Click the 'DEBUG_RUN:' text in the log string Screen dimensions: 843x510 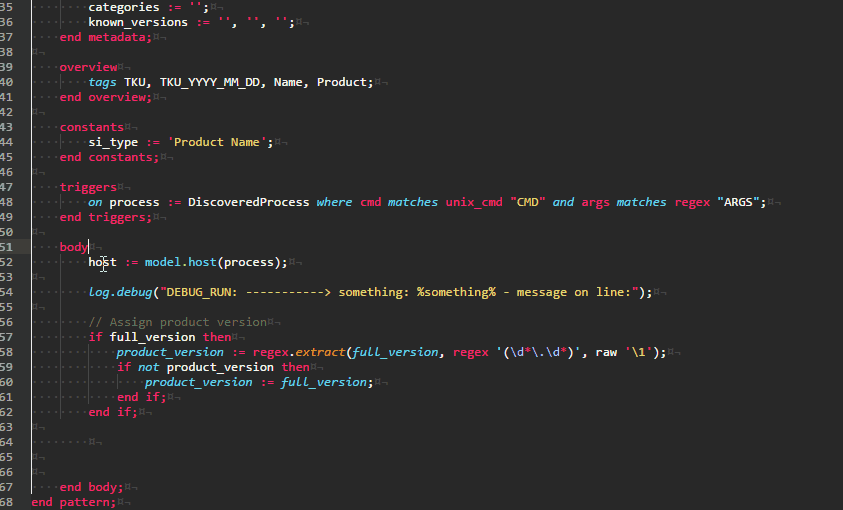(x=202, y=292)
